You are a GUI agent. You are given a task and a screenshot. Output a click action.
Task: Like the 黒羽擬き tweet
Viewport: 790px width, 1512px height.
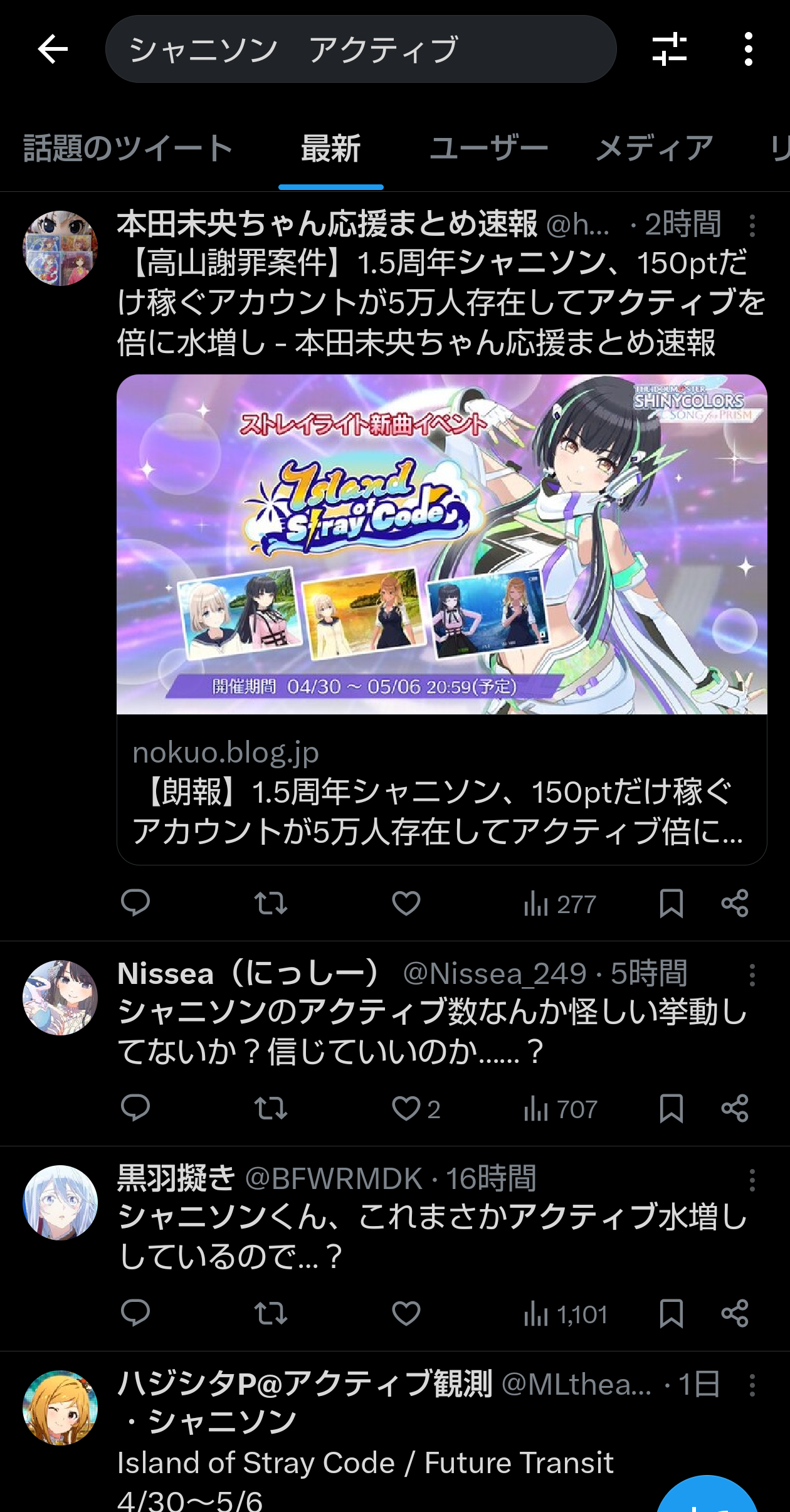tap(406, 1313)
